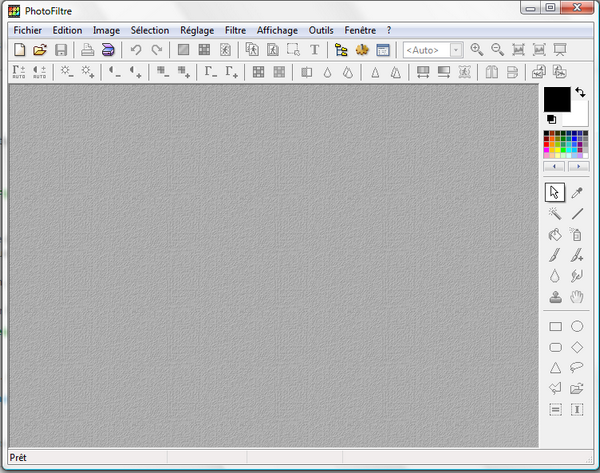Open the Réglage menu
600x473 pixels.
(x=197, y=30)
